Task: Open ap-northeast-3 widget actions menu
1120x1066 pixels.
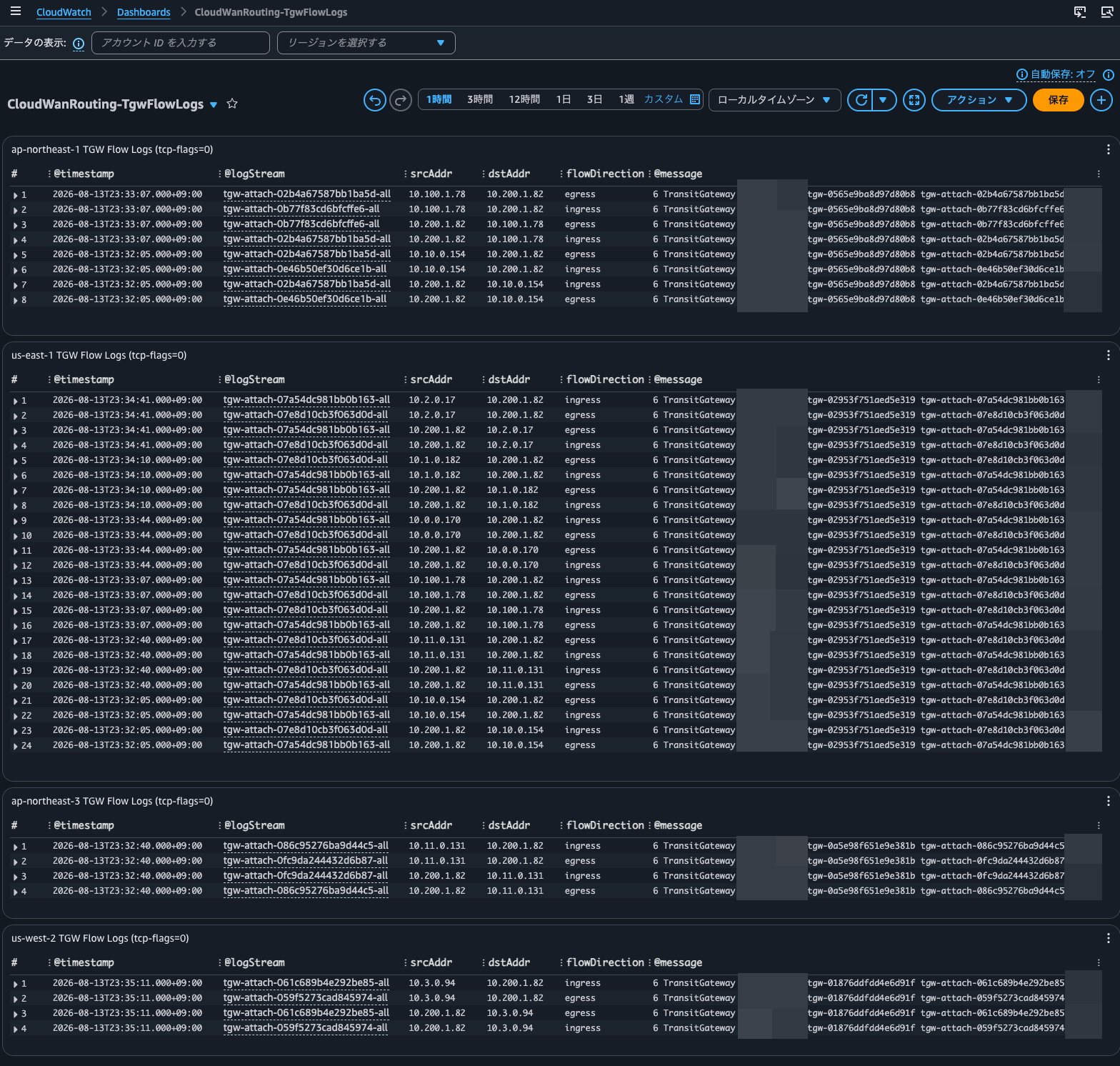Action: (x=1108, y=801)
